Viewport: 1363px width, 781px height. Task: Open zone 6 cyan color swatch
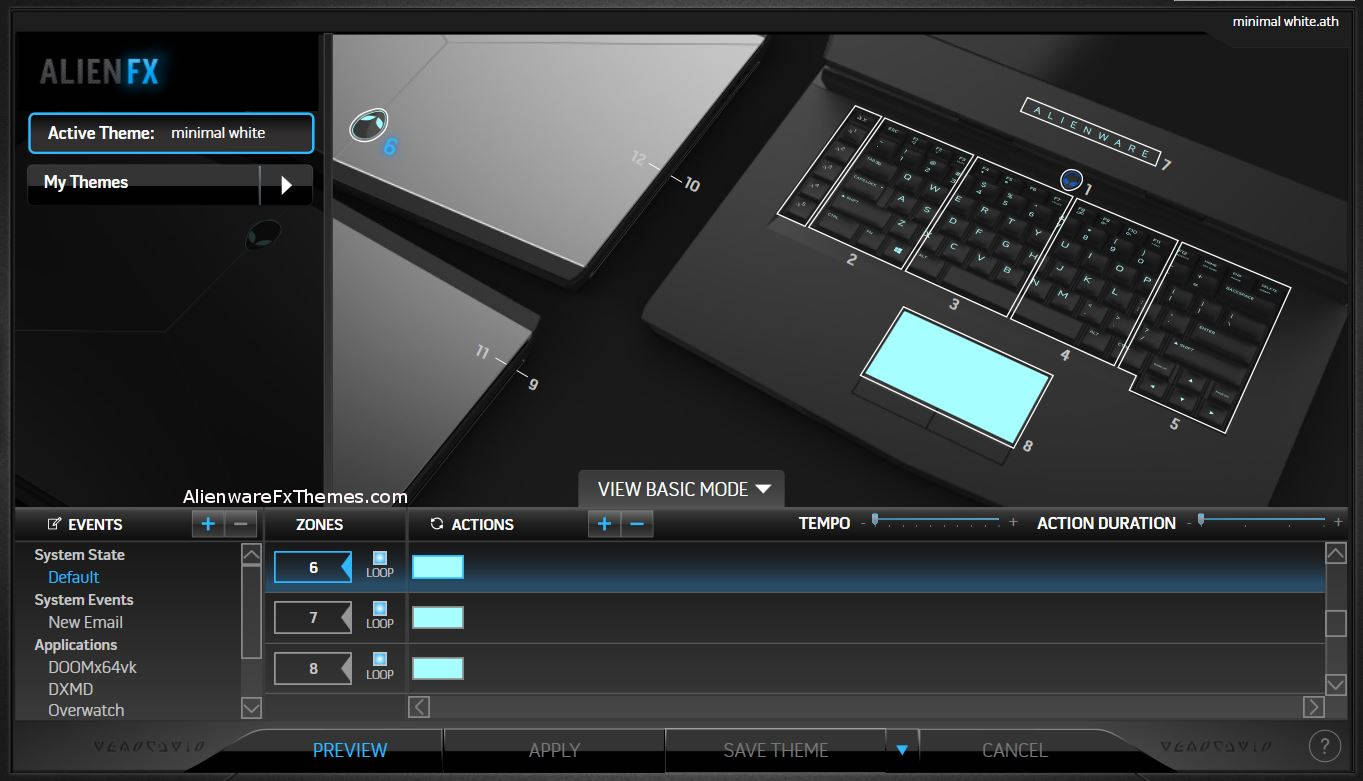tap(438, 567)
